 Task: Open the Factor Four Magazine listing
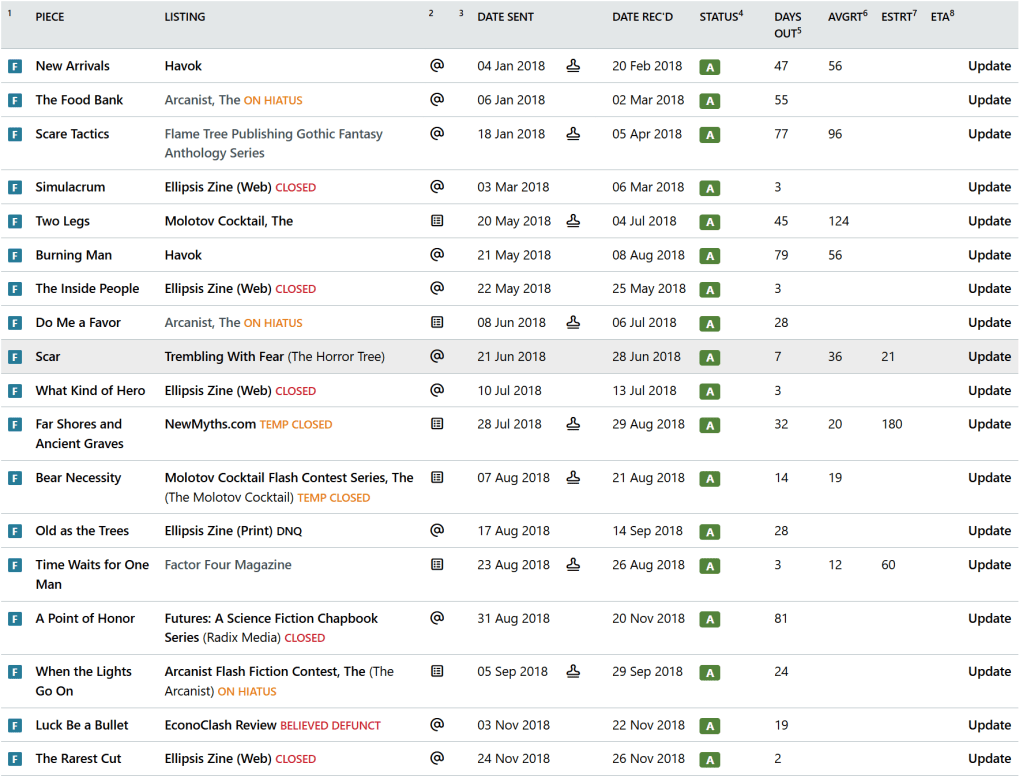pos(228,565)
